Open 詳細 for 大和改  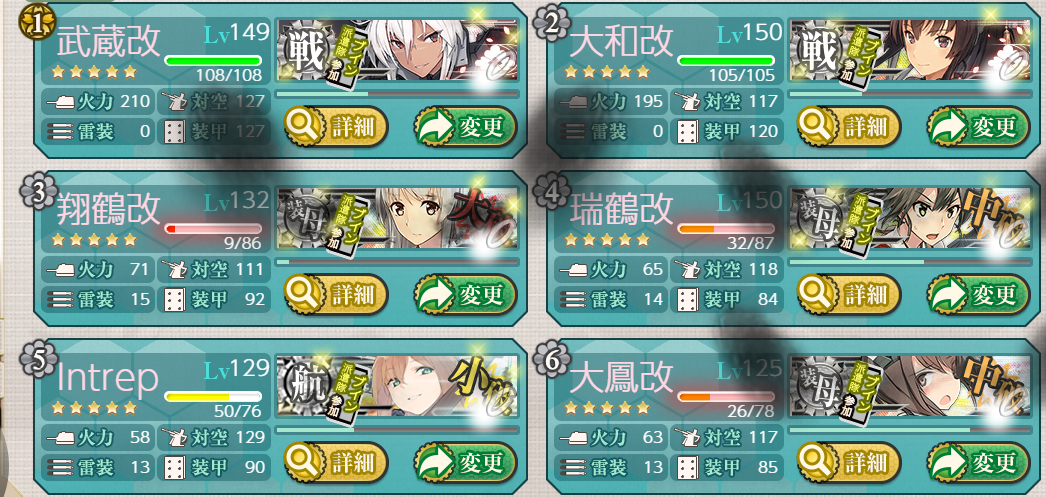coord(849,126)
